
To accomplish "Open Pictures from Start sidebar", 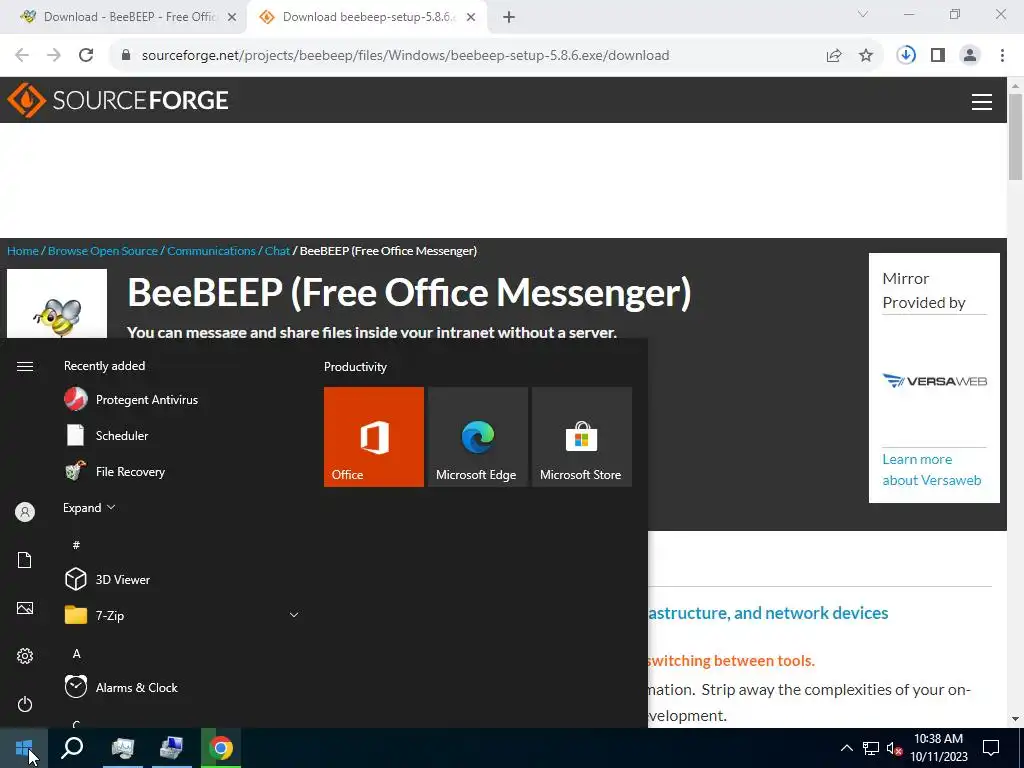I will [x=25, y=608].
